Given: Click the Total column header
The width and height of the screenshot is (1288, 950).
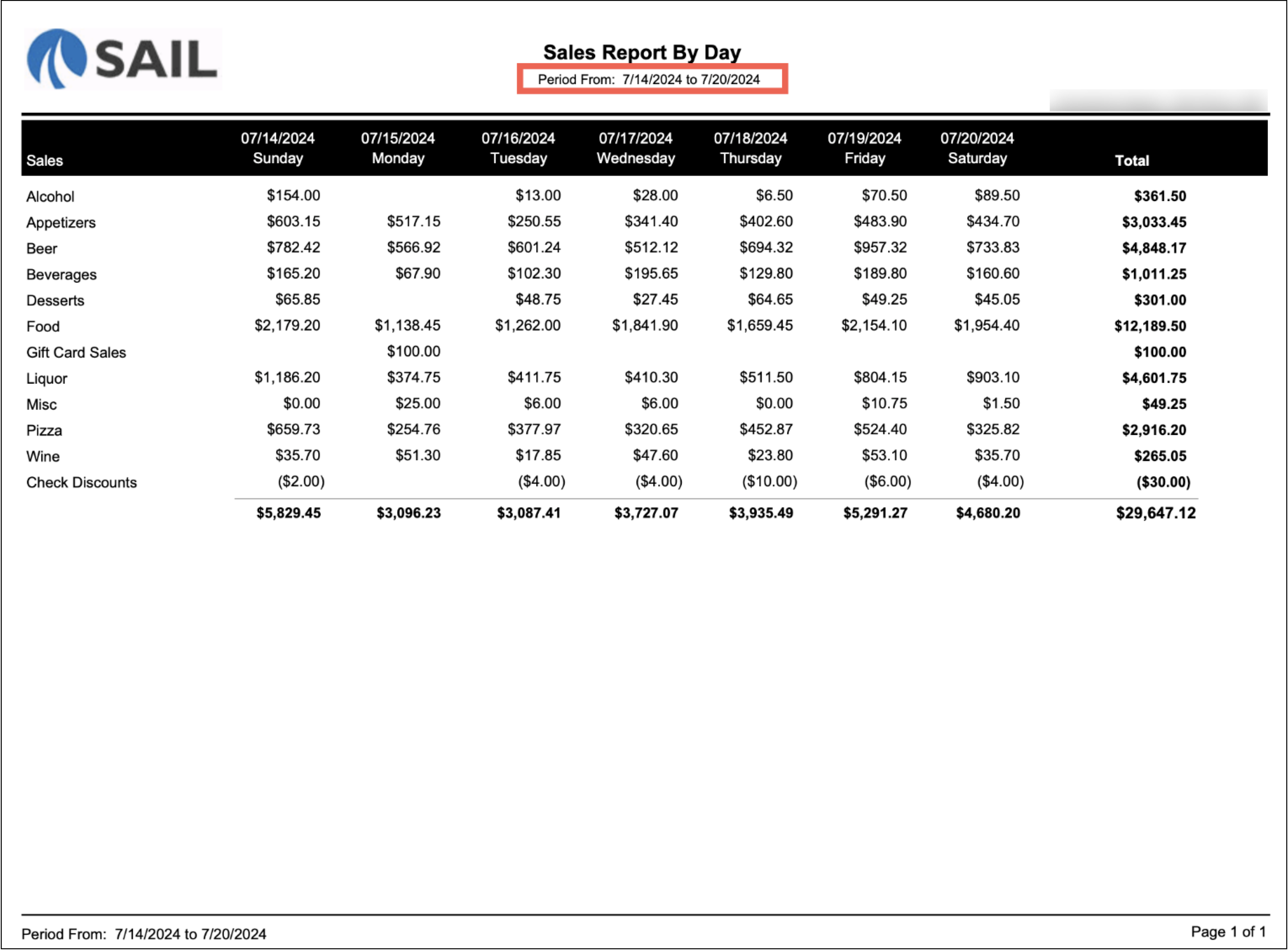Looking at the screenshot, I should 1131,160.
